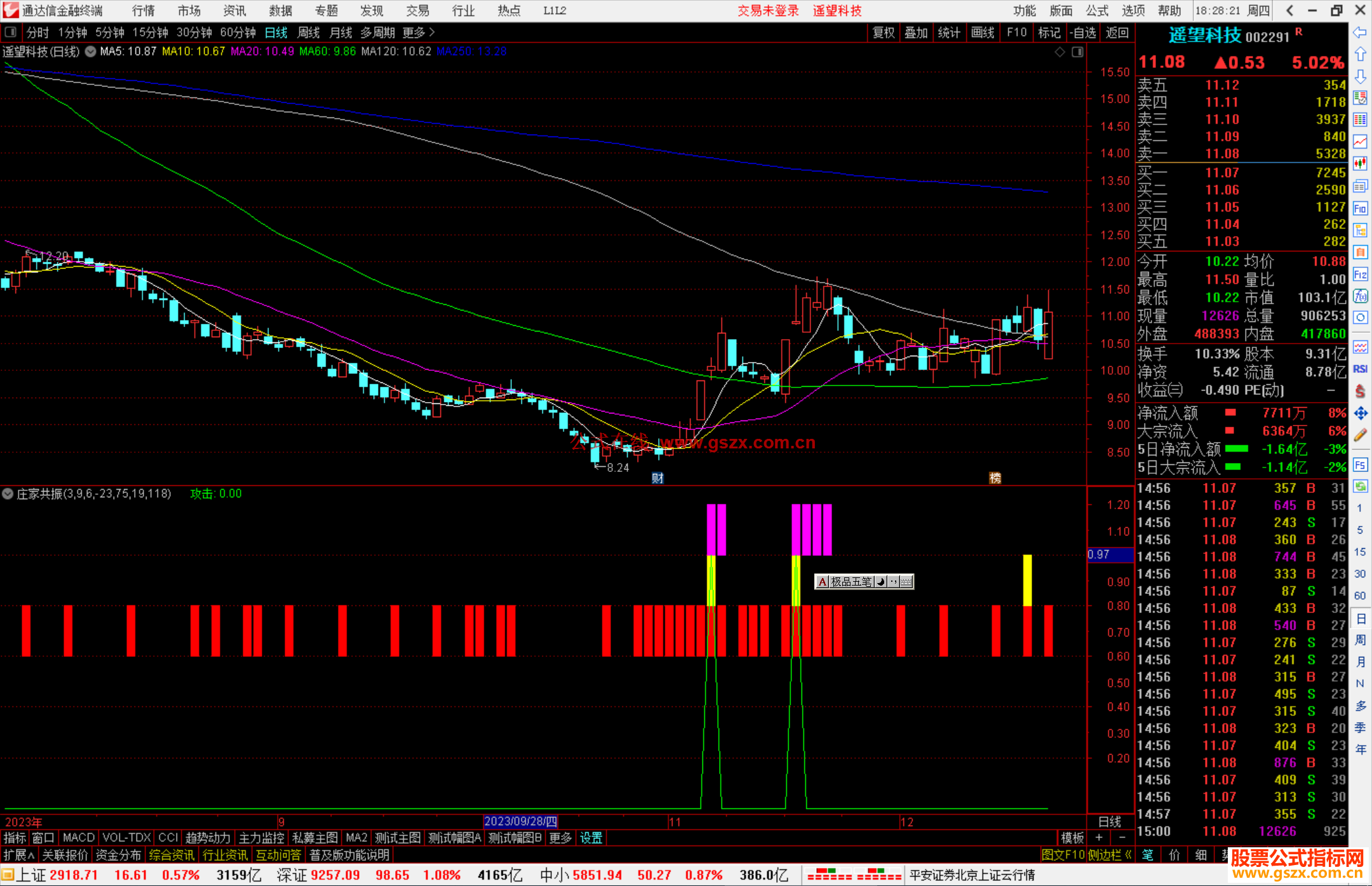Expand the 庄家共振 indicator dropdown arrow
Screen dimensions: 1372x886
(8, 493)
